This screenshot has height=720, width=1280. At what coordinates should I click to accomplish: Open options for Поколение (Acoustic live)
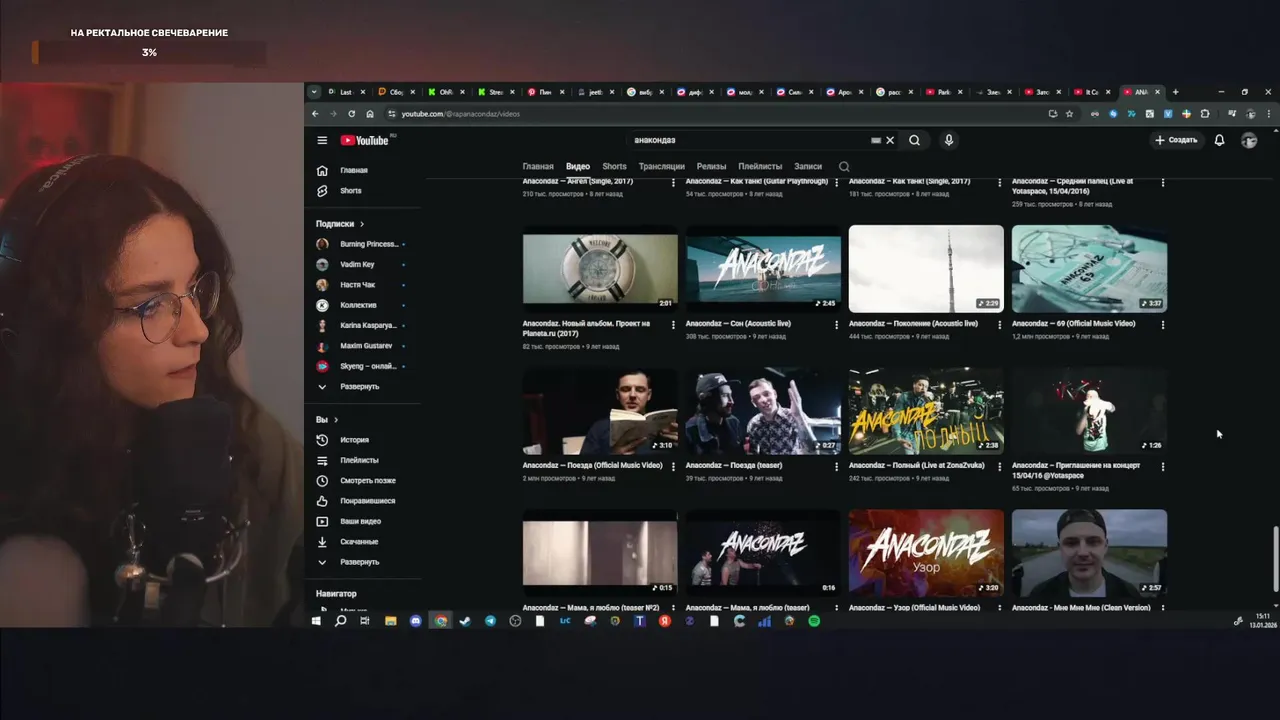pyautogui.click(x=999, y=325)
